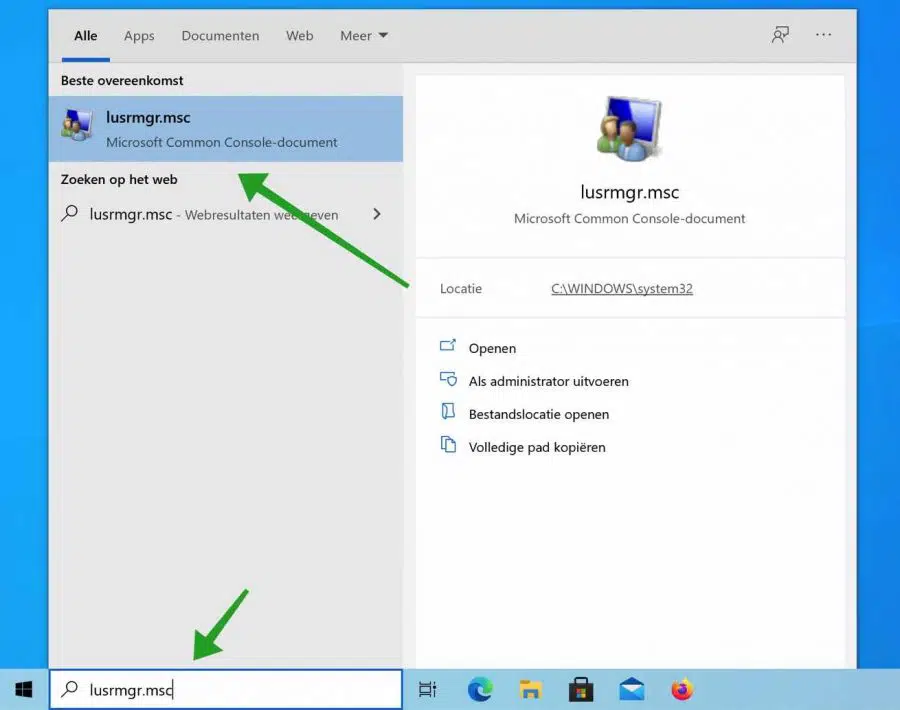Screen dimensions: 900x710
Task: Click Volledige pad kopiëren
Action: click(x=537, y=447)
